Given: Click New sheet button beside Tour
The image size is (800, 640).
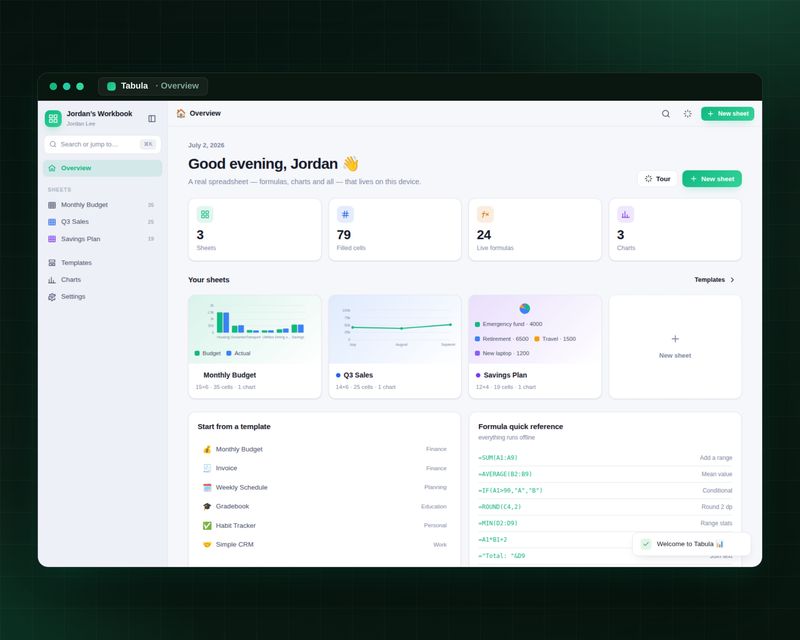Looking at the screenshot, I should pyautogui.click(x=712, y=179).
